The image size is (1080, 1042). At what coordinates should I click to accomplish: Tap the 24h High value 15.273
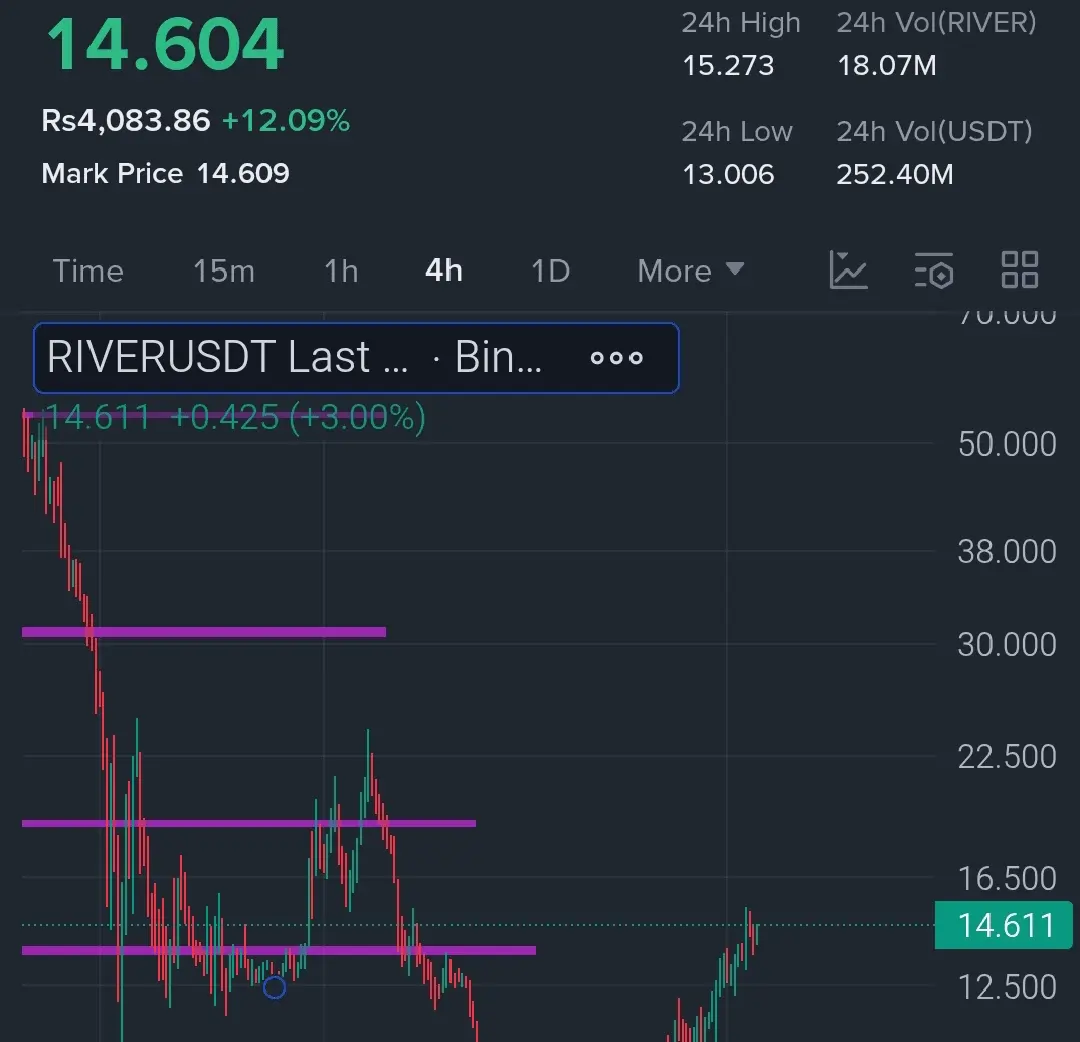click(x=728, y=66)
